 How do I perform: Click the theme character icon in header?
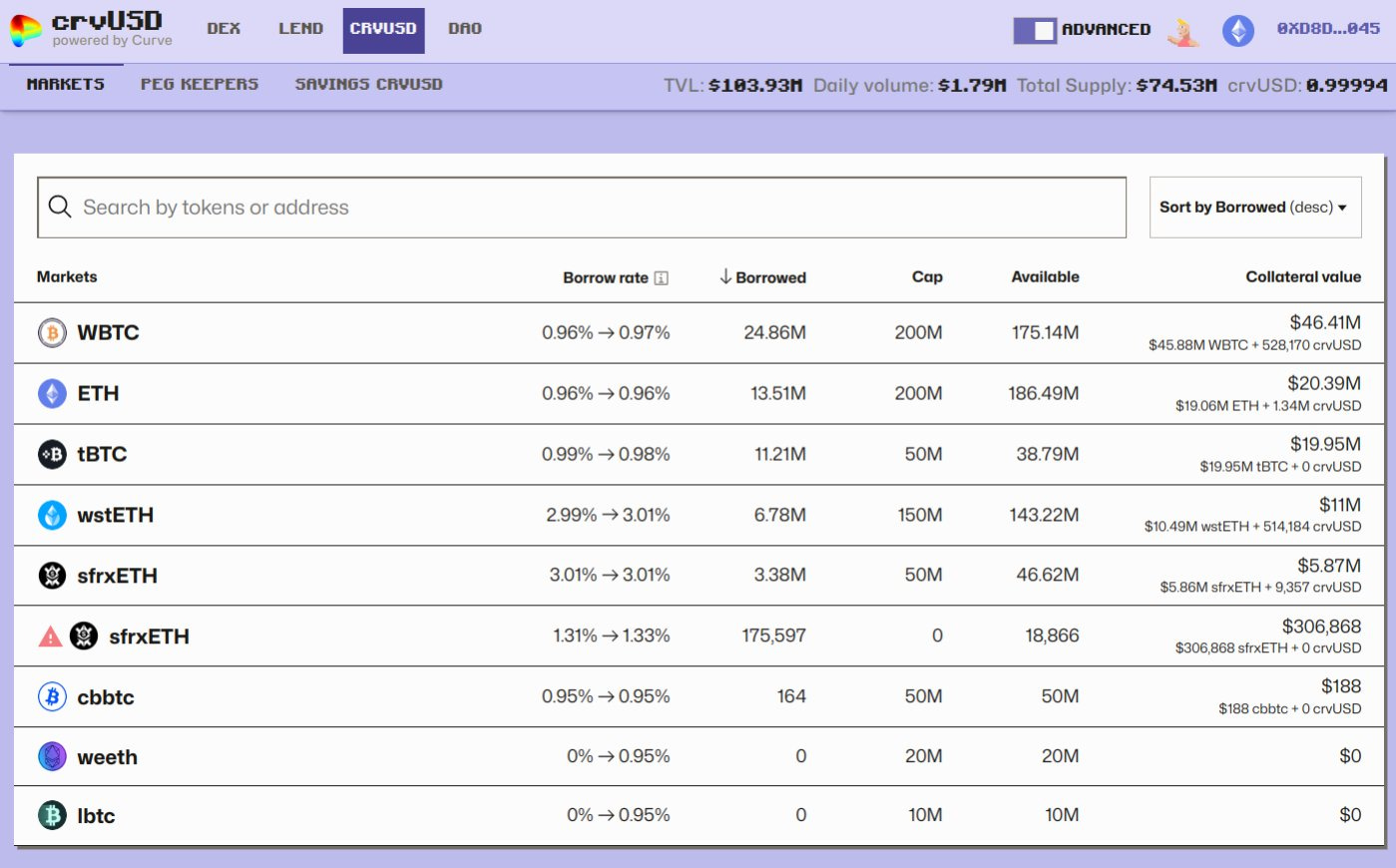point(1184,32)
